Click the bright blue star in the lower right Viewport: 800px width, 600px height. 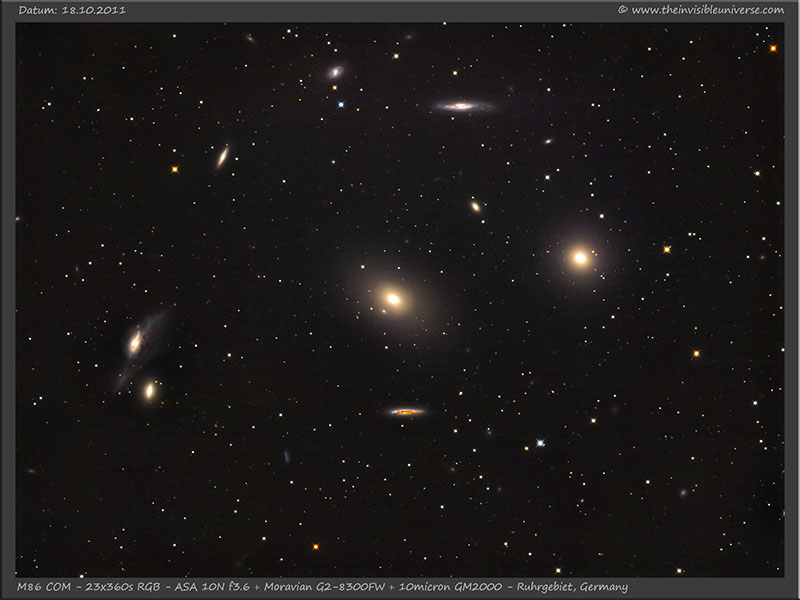[x=540, y=442]
